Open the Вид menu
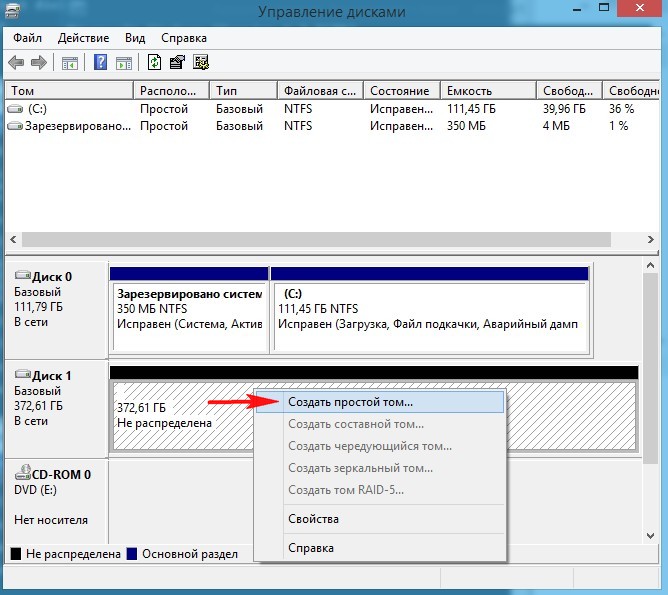Image resolution: width=668 pixels, height=595 pixels. click(x=135, y=37)
